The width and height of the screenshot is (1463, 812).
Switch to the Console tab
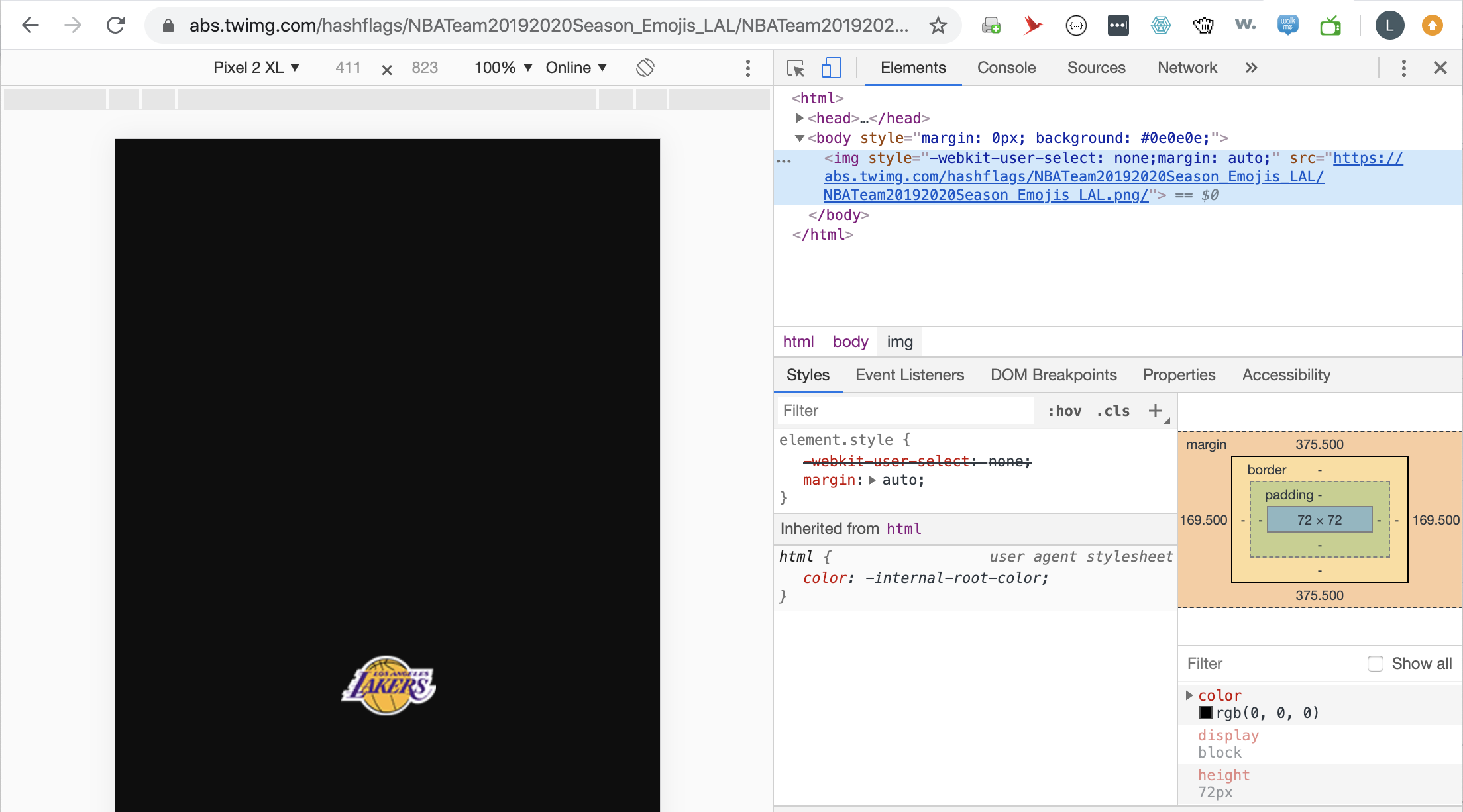1006,68
